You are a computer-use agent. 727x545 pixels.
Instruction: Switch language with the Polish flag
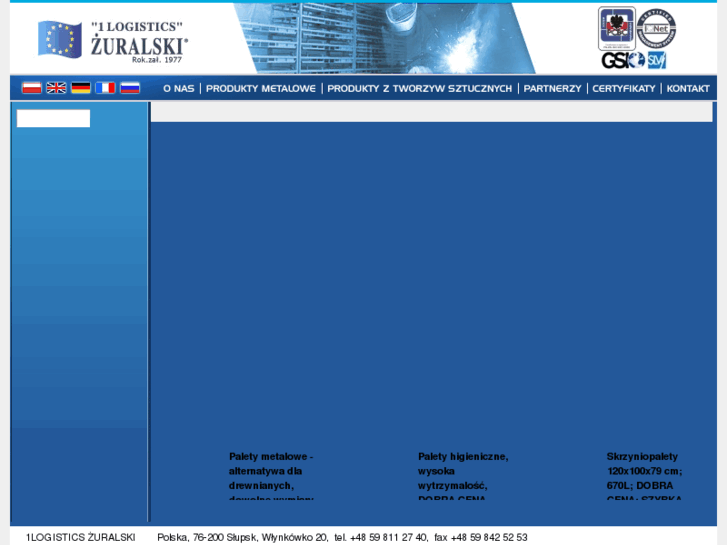coord(32,88)
